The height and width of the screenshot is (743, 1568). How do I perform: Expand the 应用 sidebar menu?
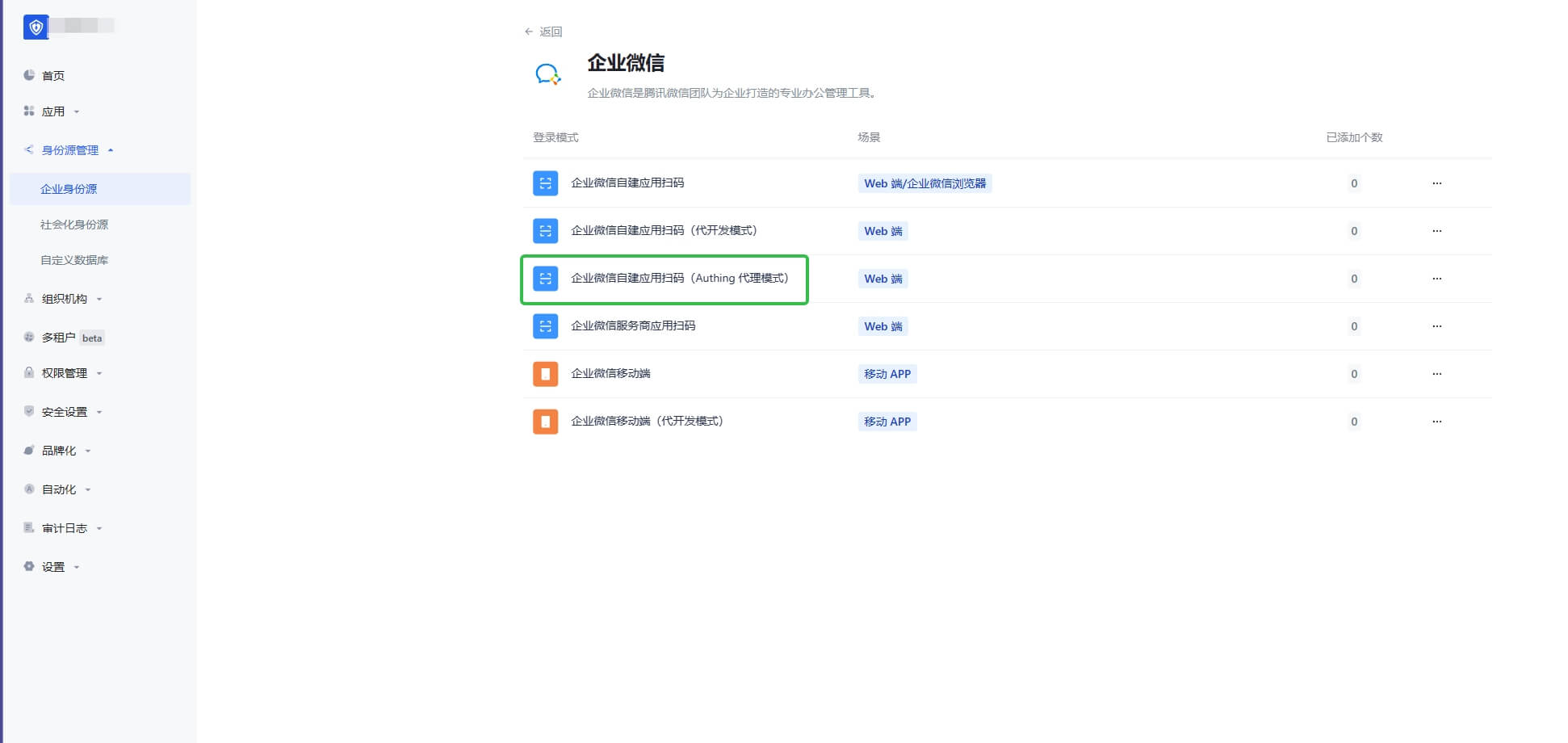53,111
